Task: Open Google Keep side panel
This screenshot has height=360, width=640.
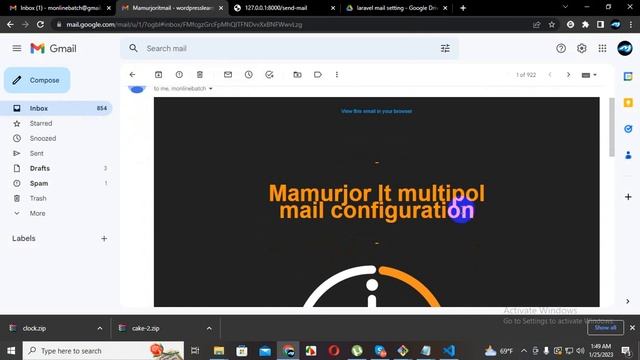Action: pyautogui.click(x=628, y=102)
